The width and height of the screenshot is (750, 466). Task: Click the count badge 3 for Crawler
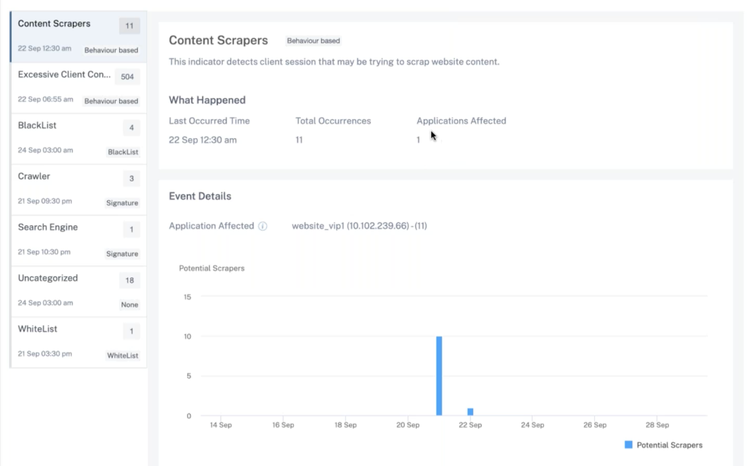point(132,178)
